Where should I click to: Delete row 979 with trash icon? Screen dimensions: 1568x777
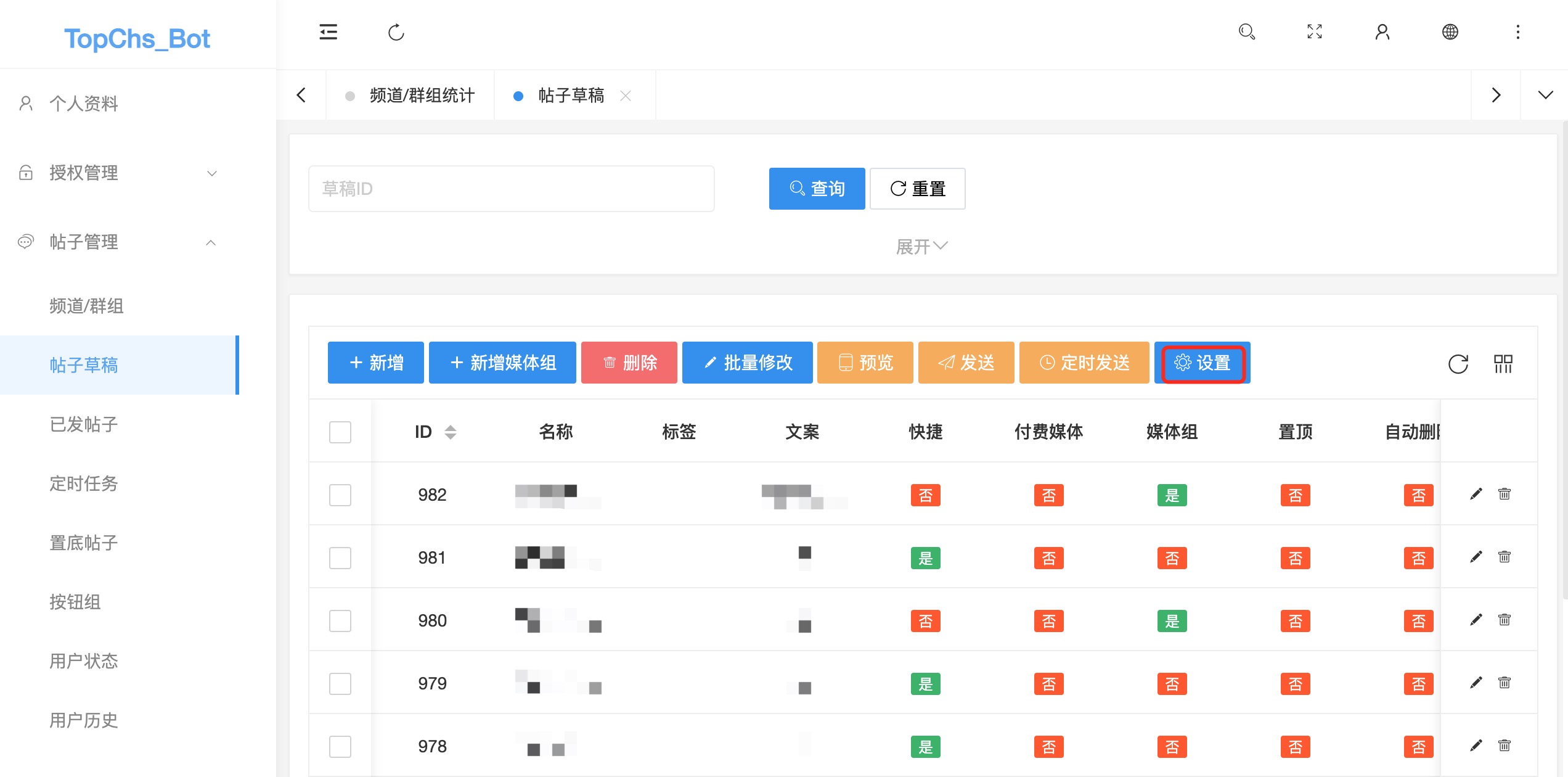1505,683
